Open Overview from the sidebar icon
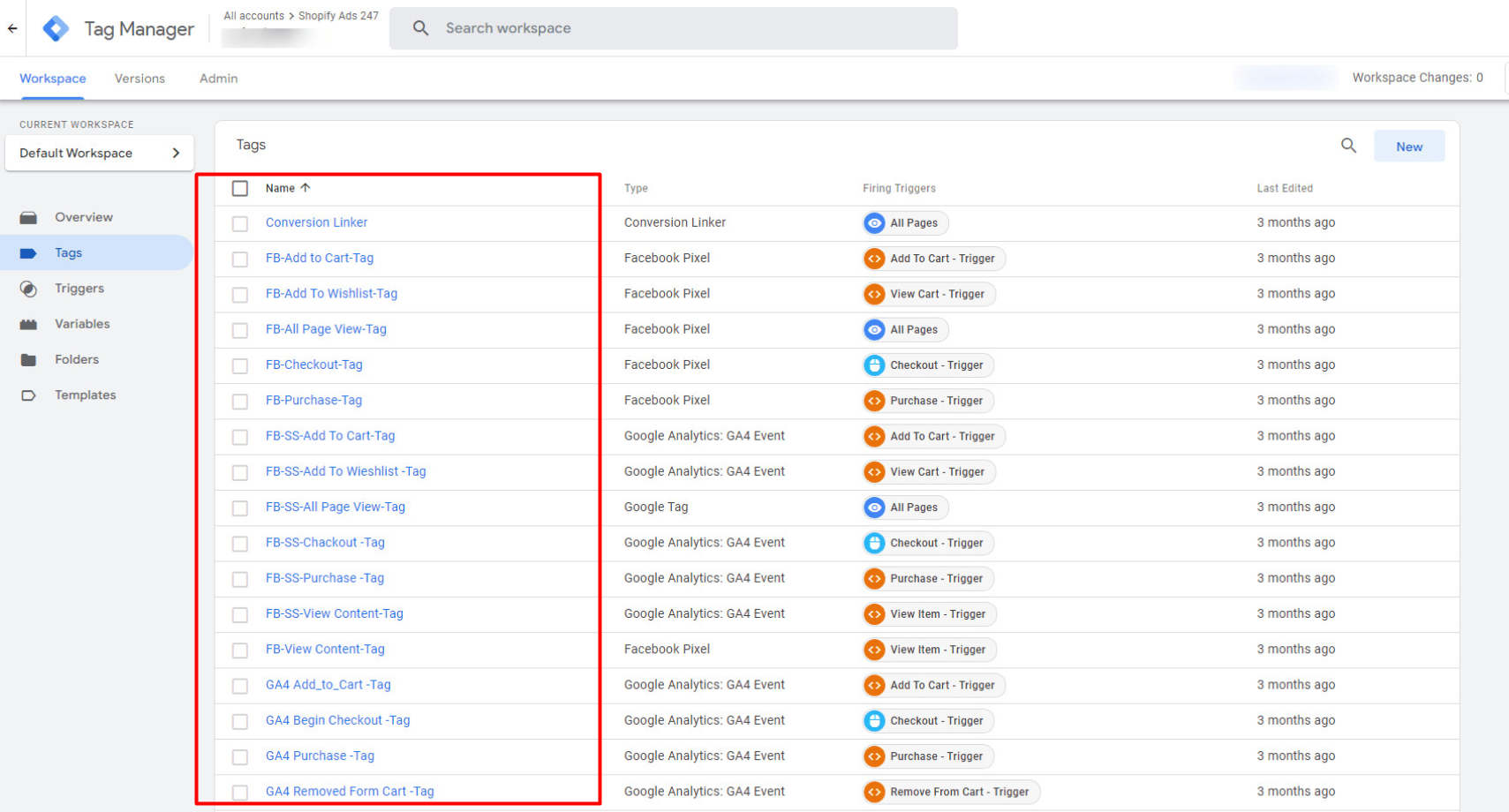Screen dimensions: 1509x812 (x=29, y=217)
